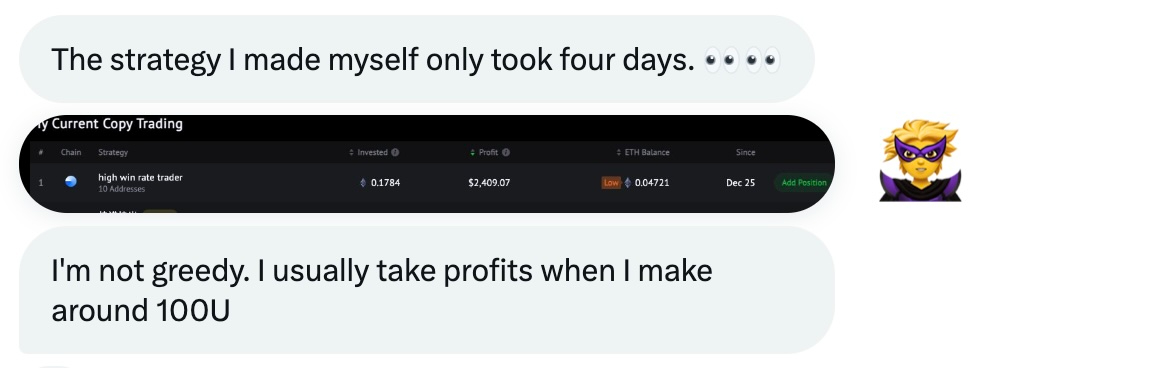This screenshot has width=1174, height=368.
Task: Sort by the Invested column arrows
Action: 351,153
